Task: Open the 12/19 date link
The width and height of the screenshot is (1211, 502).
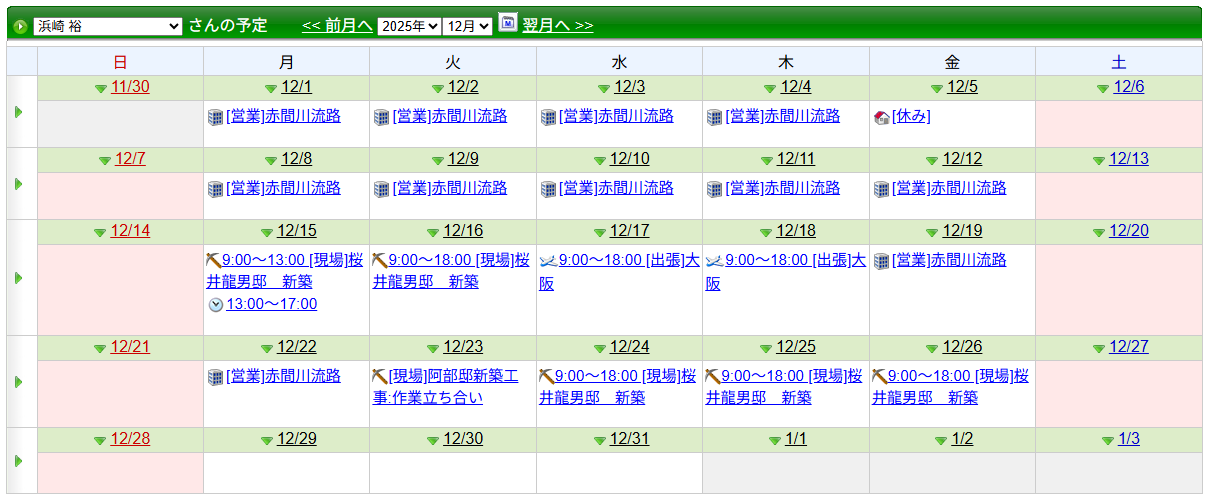Action: pos(962,231)
